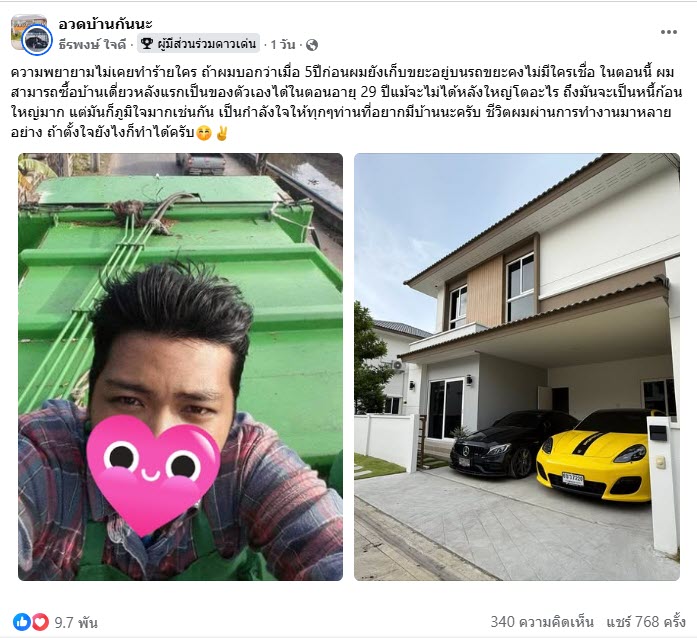Click the 1 วัน post timestamp

(283, 44)
